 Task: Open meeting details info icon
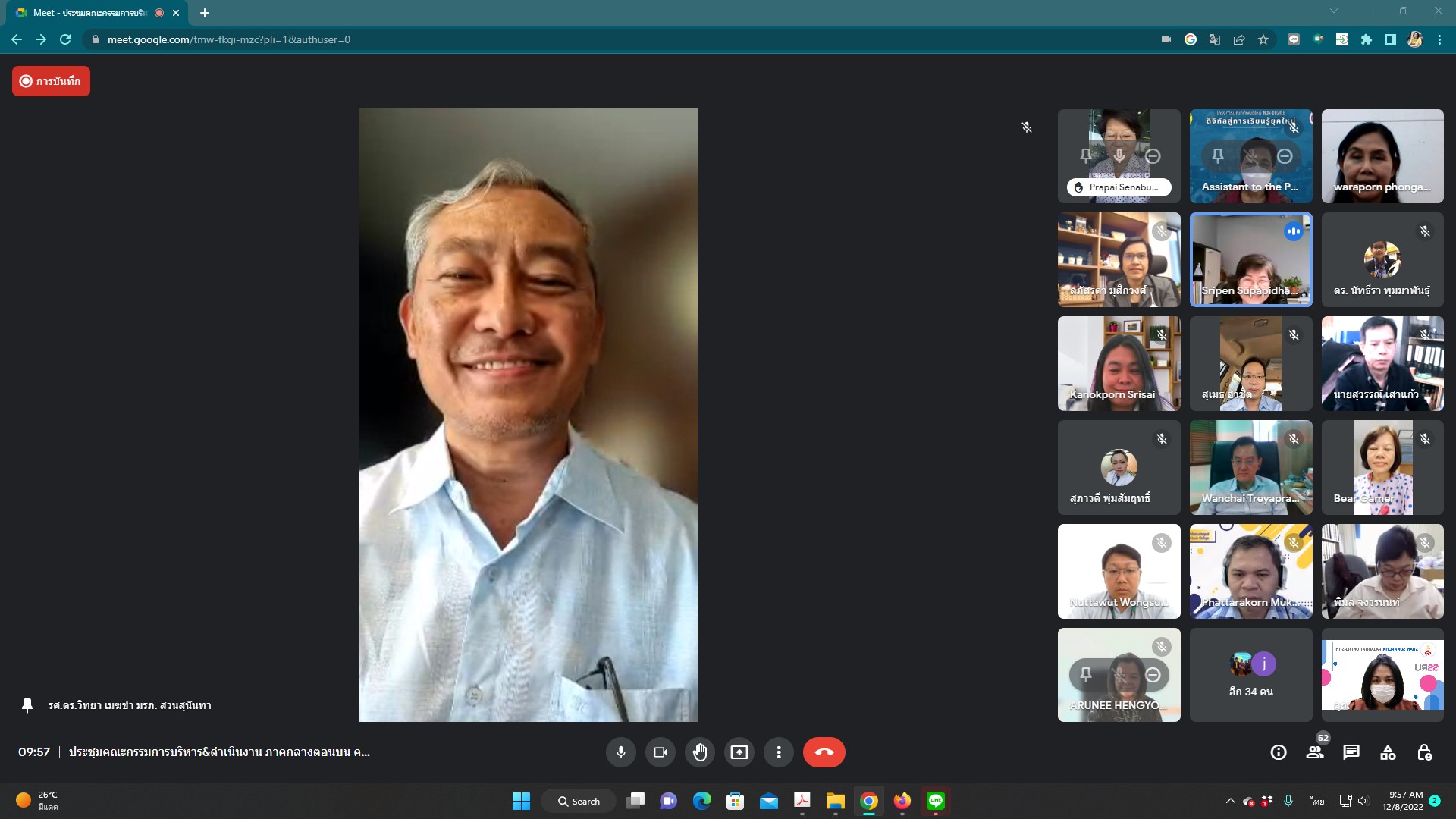click(x=1279, y=752)
